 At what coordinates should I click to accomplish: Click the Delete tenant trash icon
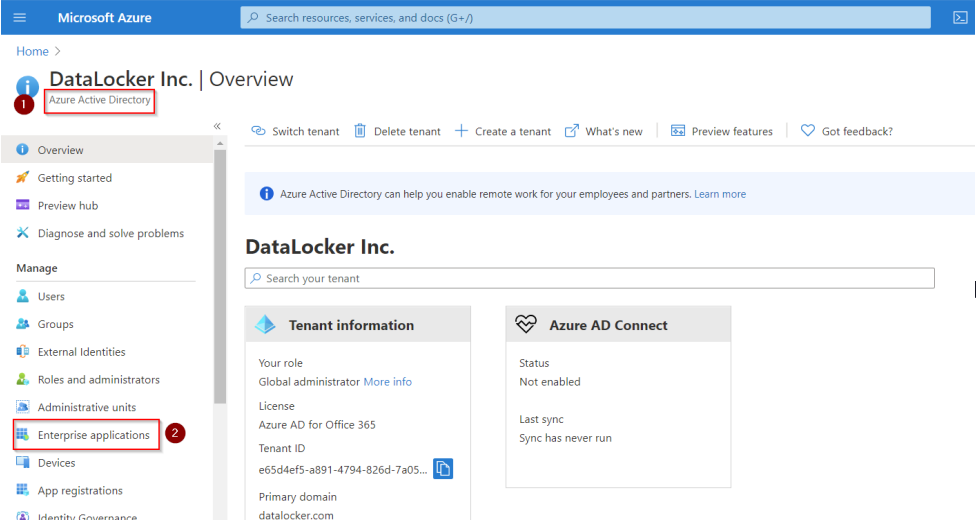pyautogui.click(x=360, y=131)
